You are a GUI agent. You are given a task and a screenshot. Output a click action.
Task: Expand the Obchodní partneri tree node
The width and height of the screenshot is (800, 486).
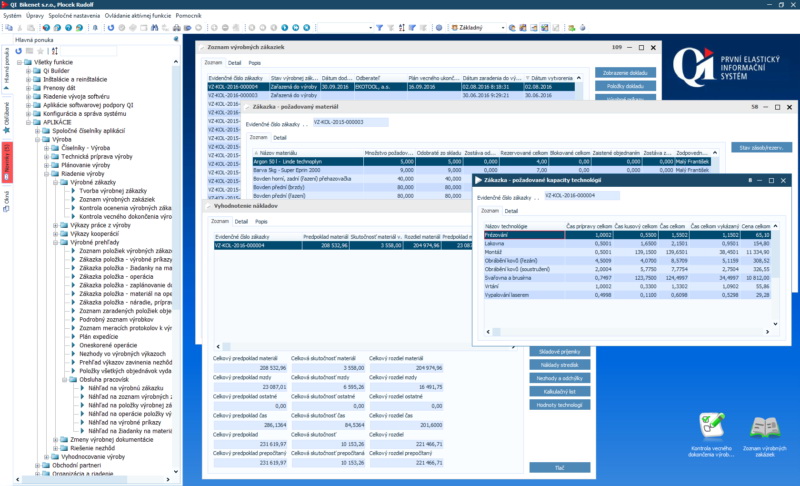click(x=37, y=465)
